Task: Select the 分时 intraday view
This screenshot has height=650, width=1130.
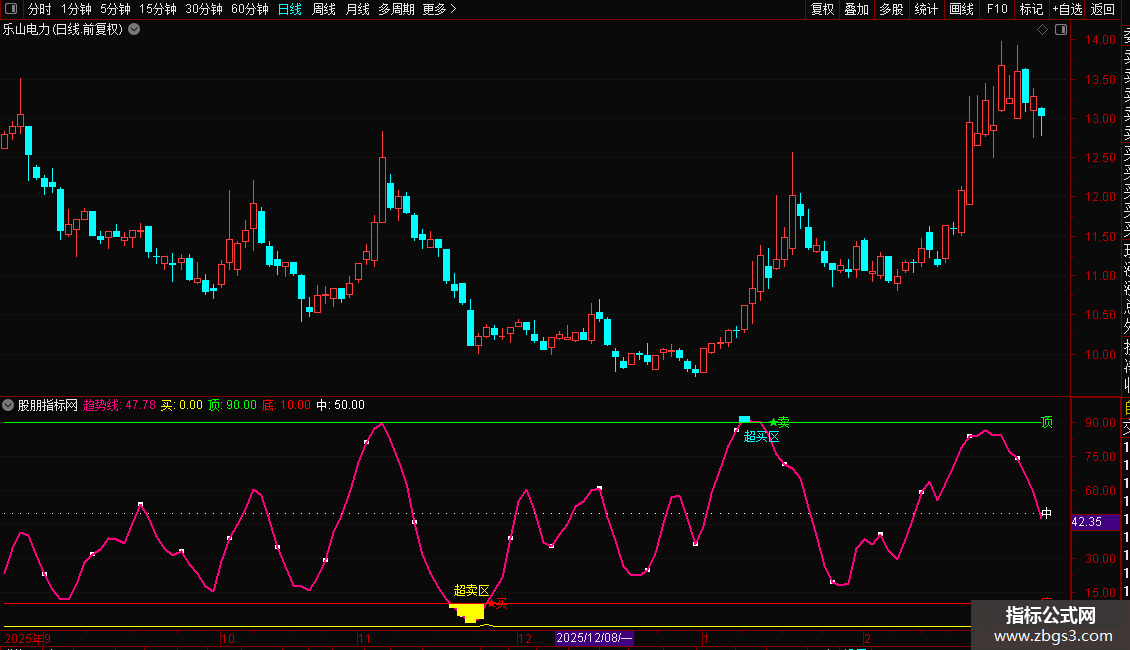Action: [x=40, y=9]
